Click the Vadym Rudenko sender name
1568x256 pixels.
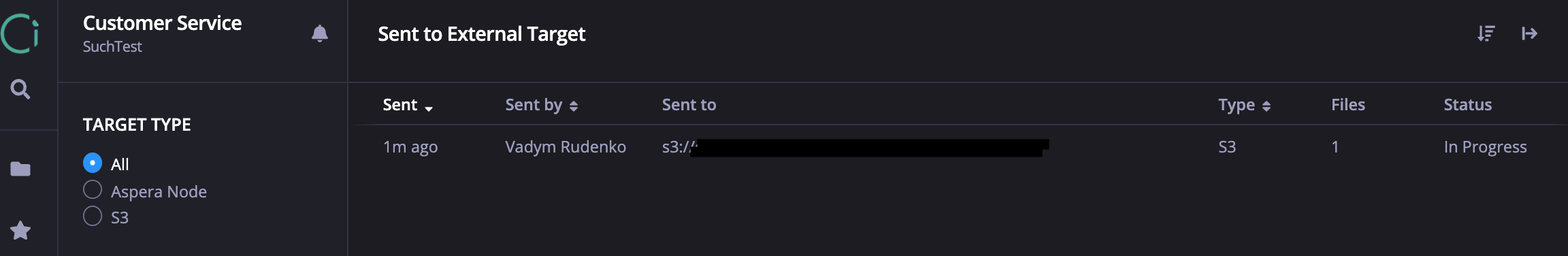click(566, 147)
